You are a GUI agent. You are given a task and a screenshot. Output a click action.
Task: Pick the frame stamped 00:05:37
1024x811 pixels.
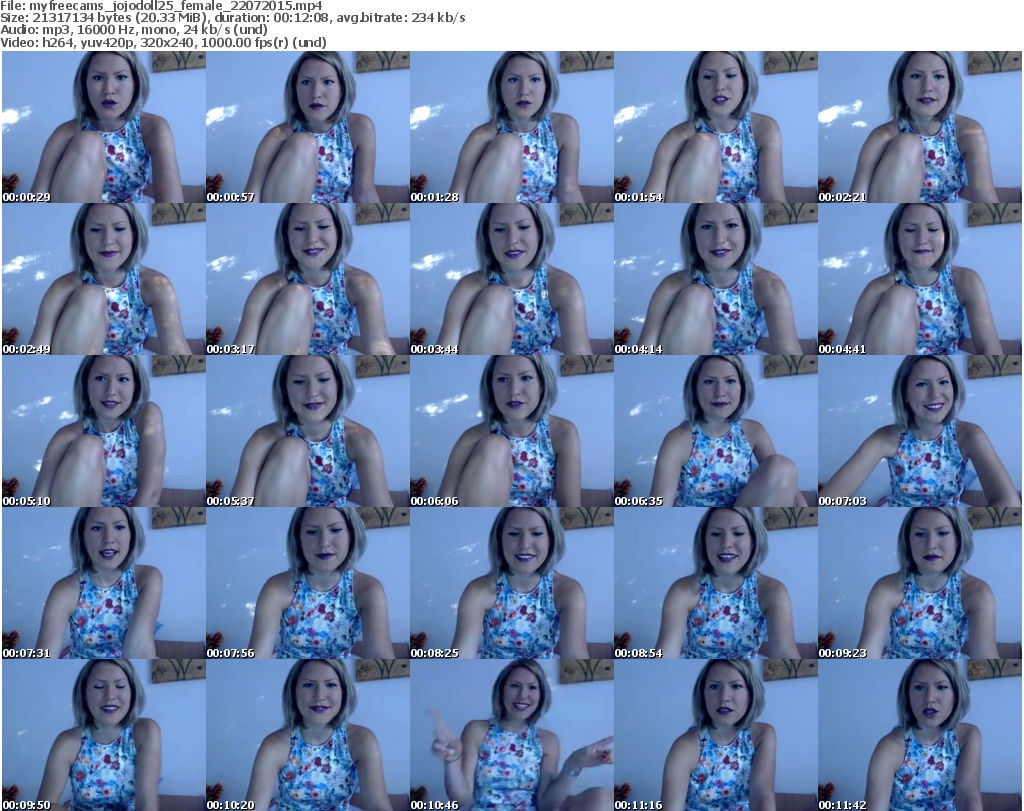click(x=308, y=431)
